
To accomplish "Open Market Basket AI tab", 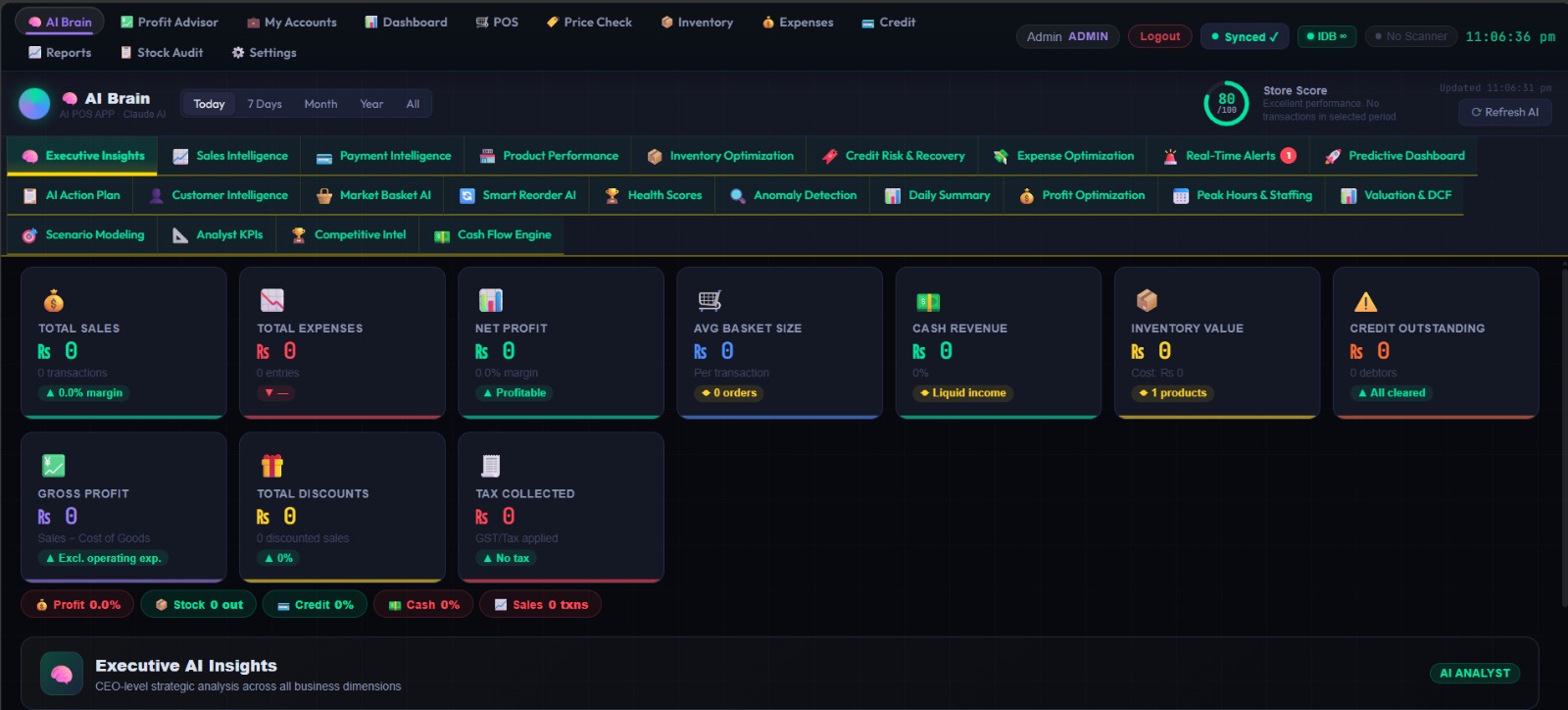I will [373, 195].
